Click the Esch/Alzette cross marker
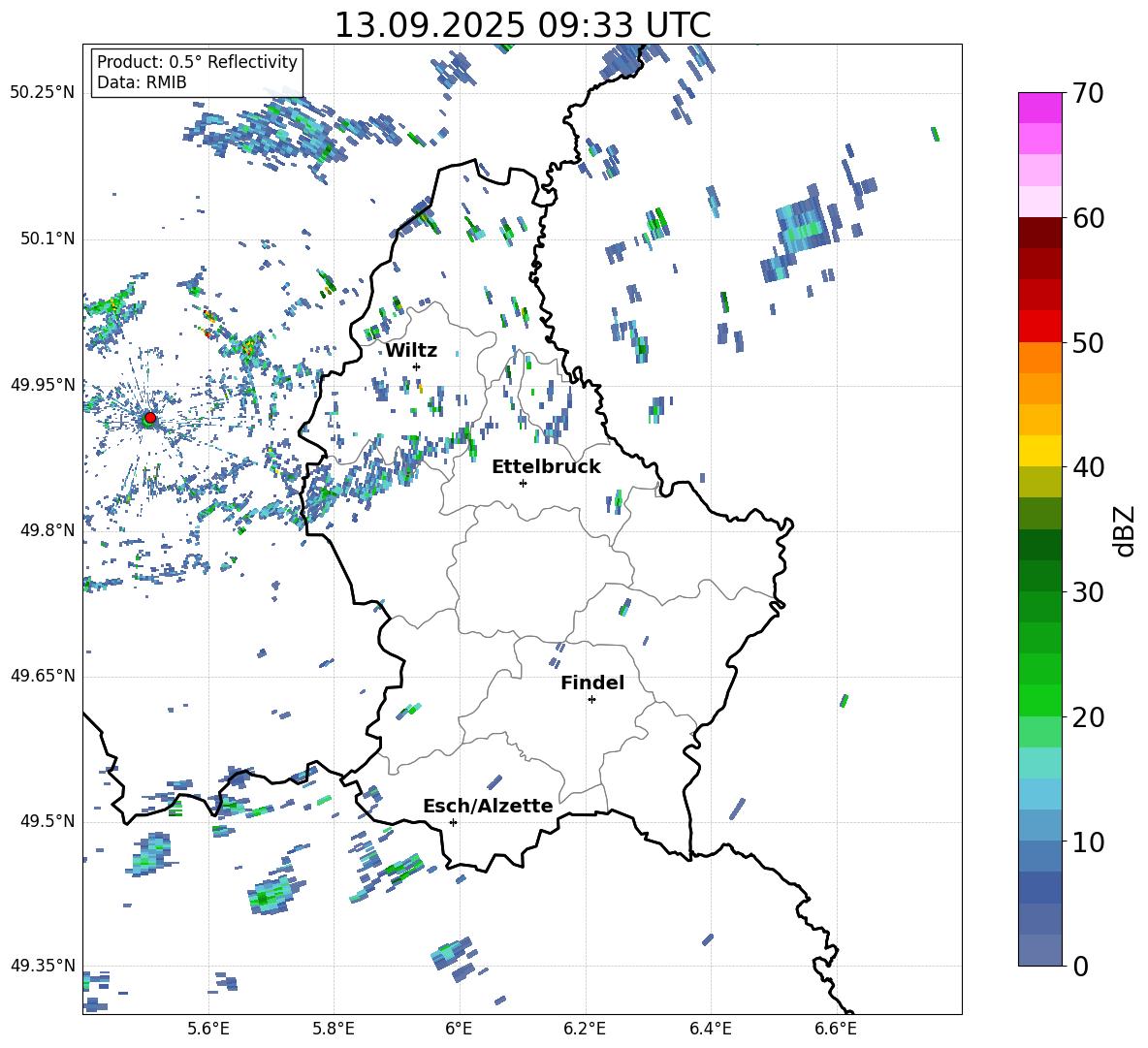The width and height of the screenshot is (1148, 1048). pos(453,822)
